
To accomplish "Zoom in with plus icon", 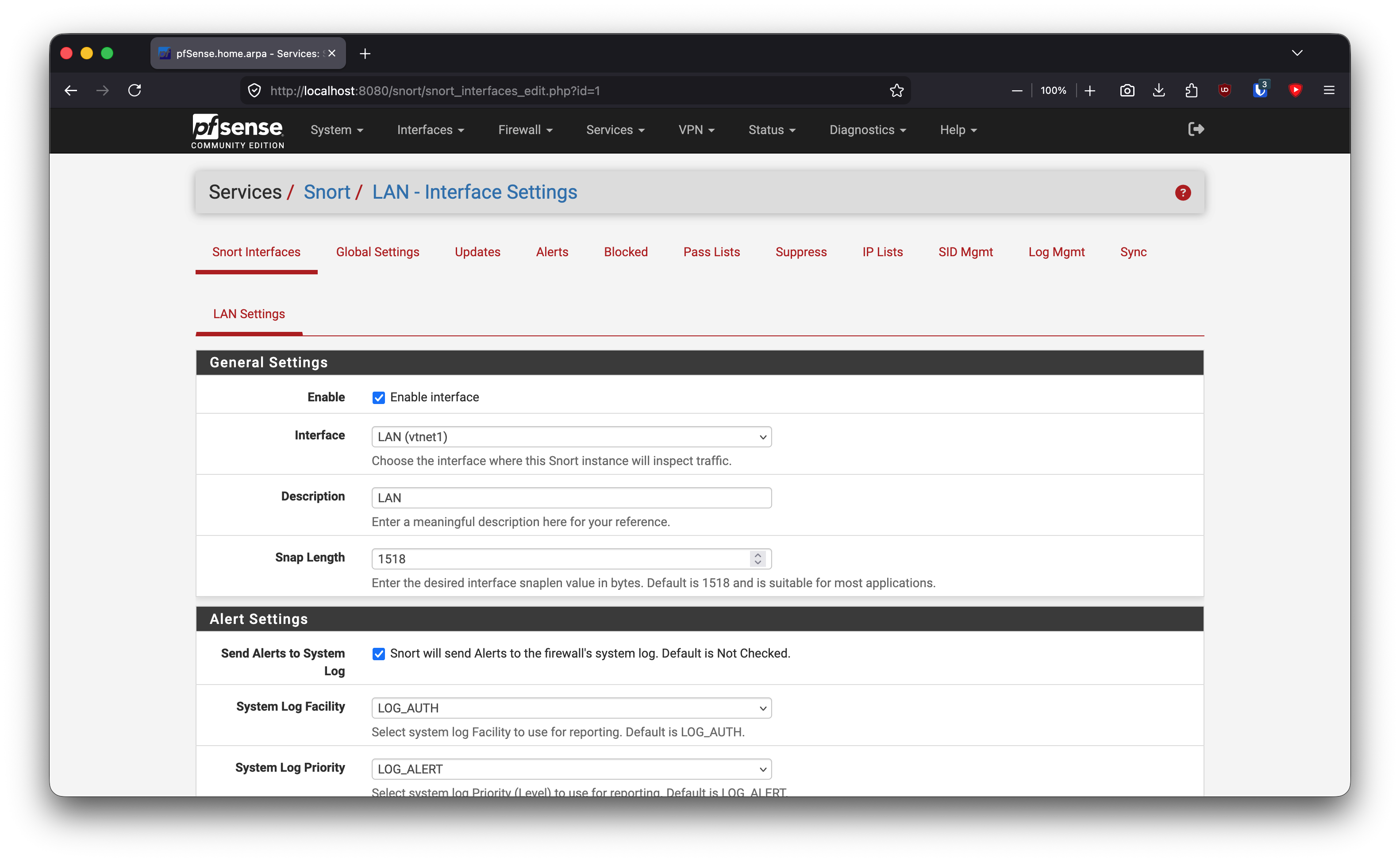I will (1089, 91).
